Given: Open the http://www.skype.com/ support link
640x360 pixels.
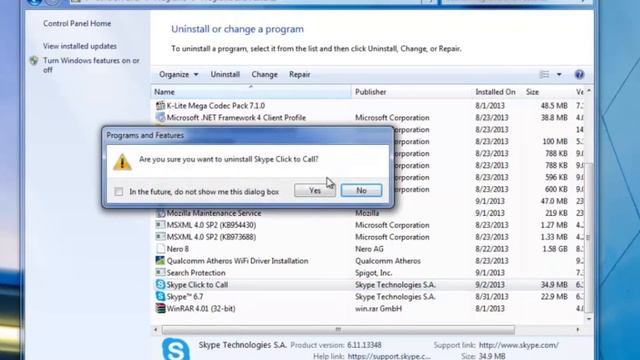Looking at the screenshot, I should pos(519,345).
